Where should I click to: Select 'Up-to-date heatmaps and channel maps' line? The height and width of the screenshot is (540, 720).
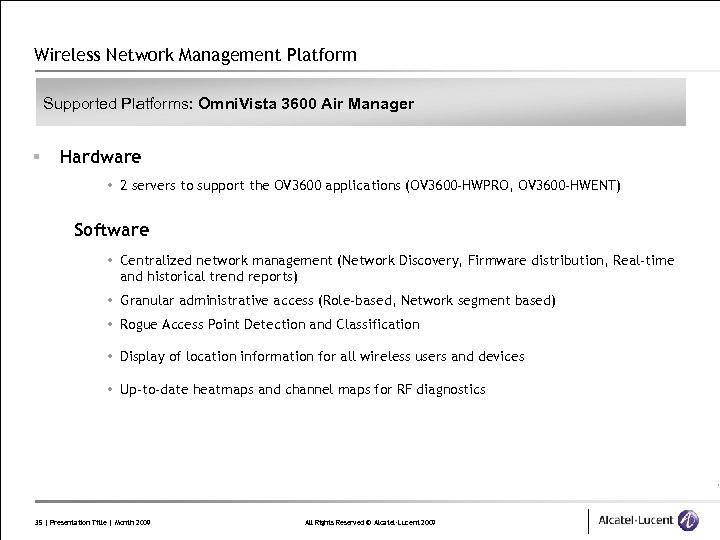[303, 389]
